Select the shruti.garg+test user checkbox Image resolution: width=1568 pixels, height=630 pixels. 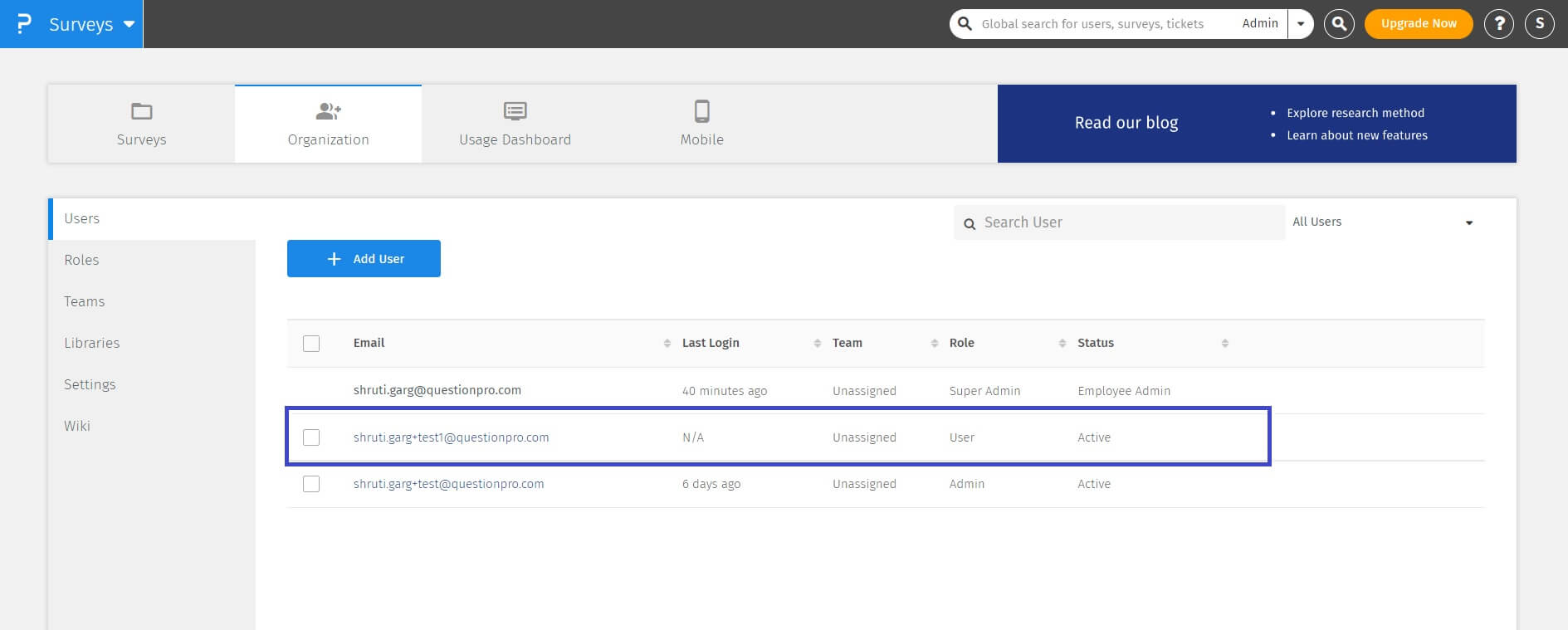(311, 484)
